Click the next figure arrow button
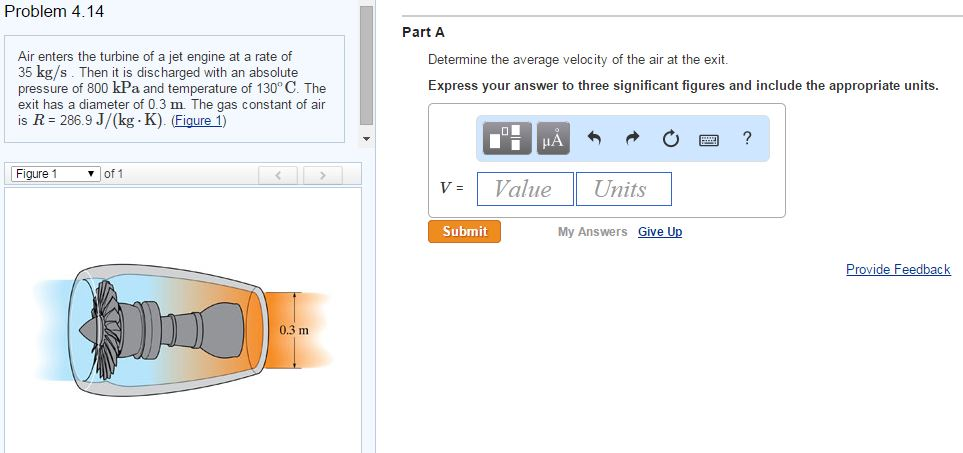Image resolution: width=963 pixels, height=453 pixels. (322, 176)
